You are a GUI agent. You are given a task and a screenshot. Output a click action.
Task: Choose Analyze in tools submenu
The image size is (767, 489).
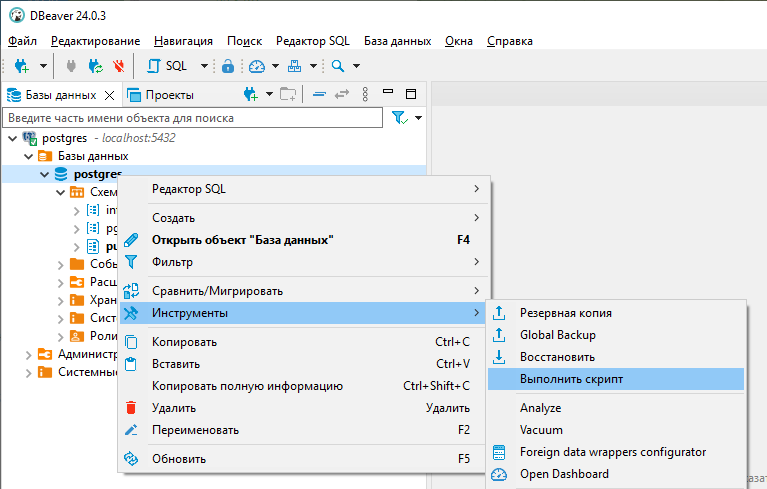coord(616,408)
